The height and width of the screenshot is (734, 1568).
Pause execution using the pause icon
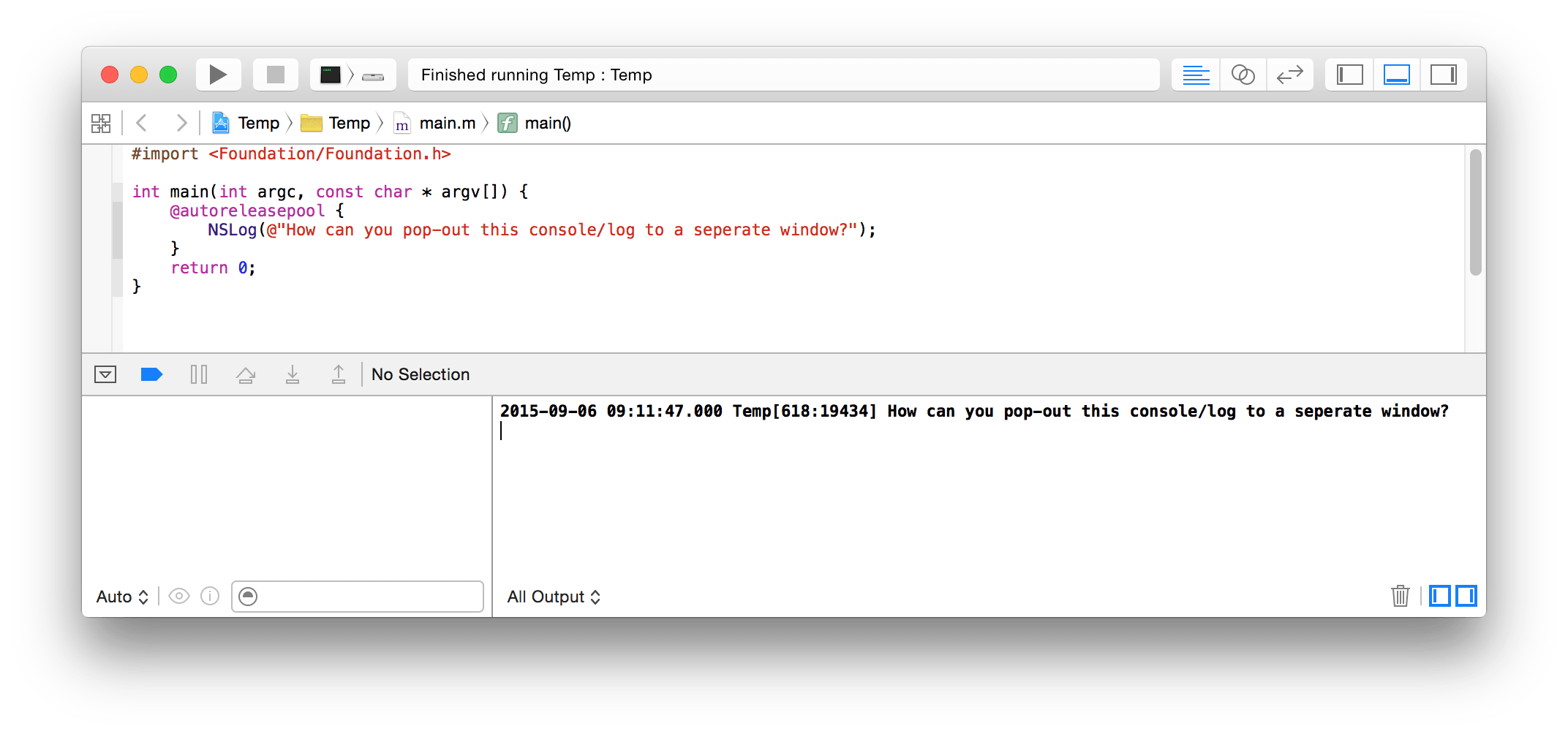pyautogui.click(x=198, y=374)
